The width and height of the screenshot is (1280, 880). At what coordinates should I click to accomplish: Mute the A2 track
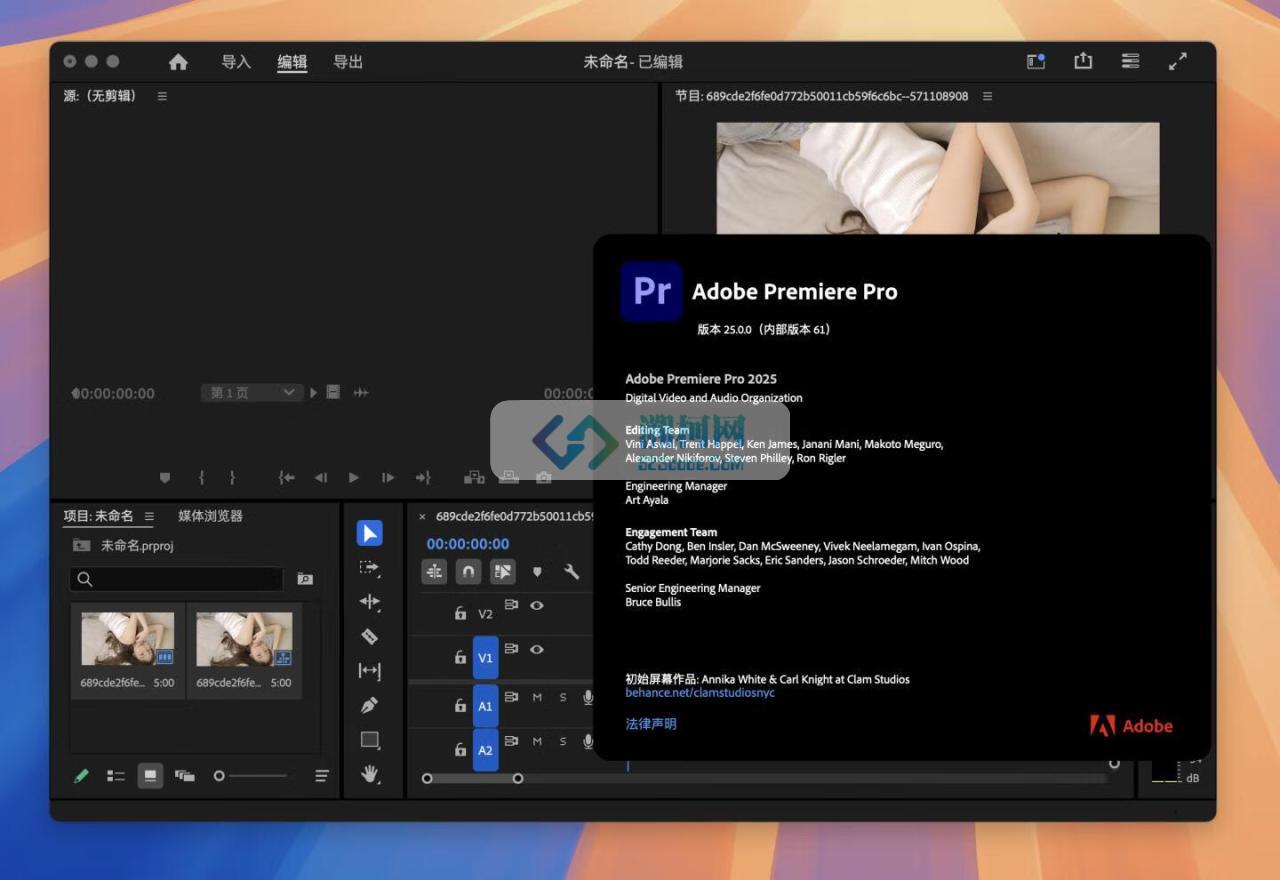click(x=537, y=741)
